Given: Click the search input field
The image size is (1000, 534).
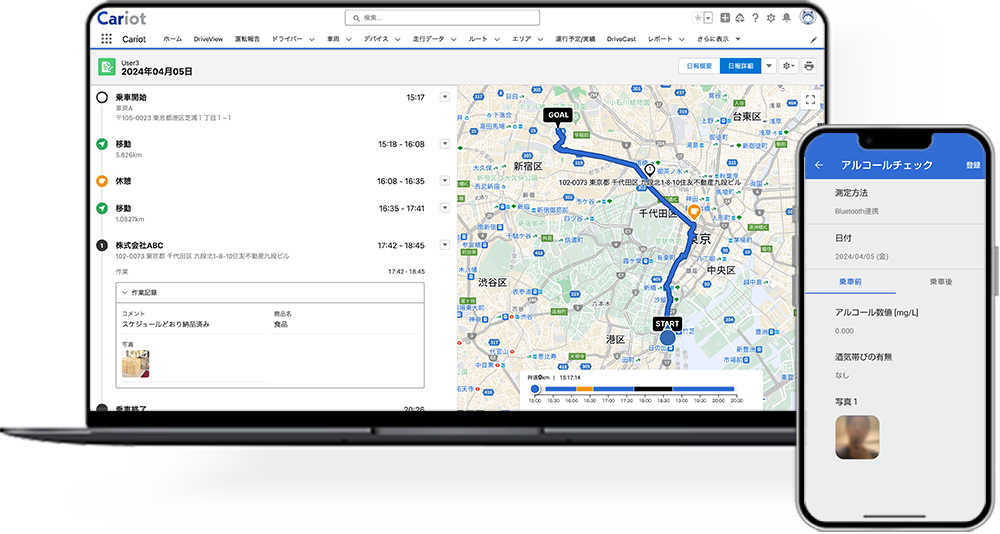Looking at the screenshot, I should [x=442, y=18].
